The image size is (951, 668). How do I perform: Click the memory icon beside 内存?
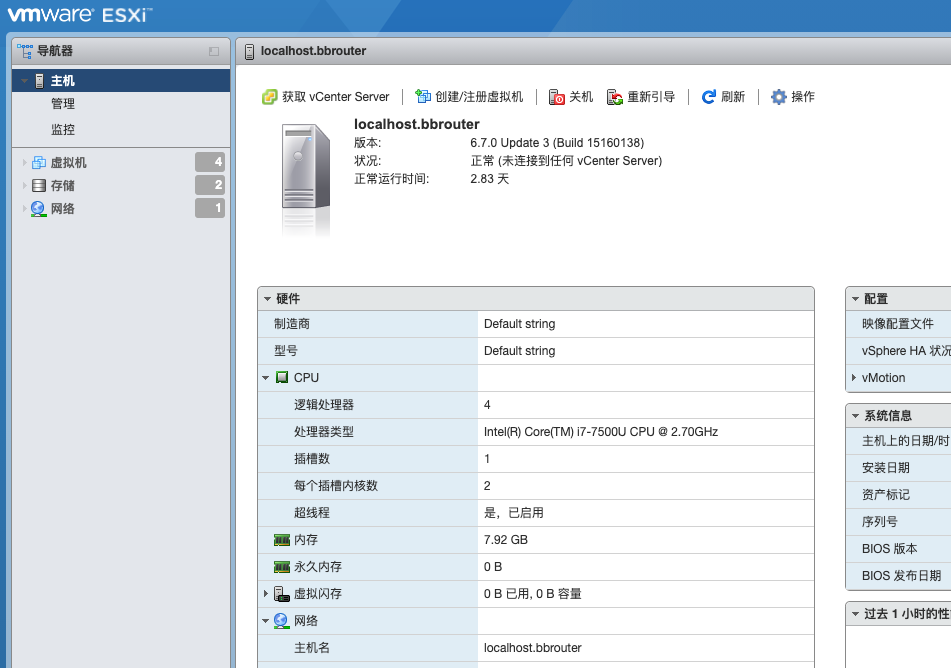[282, 540]
